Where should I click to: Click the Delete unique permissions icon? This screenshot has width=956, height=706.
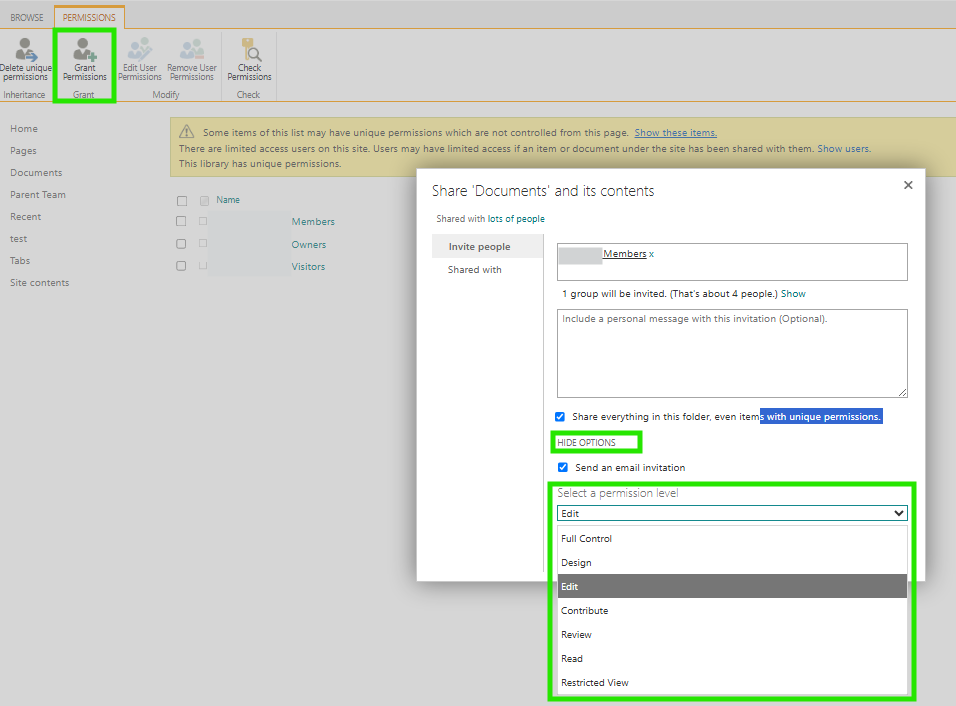tap(26, 59)
